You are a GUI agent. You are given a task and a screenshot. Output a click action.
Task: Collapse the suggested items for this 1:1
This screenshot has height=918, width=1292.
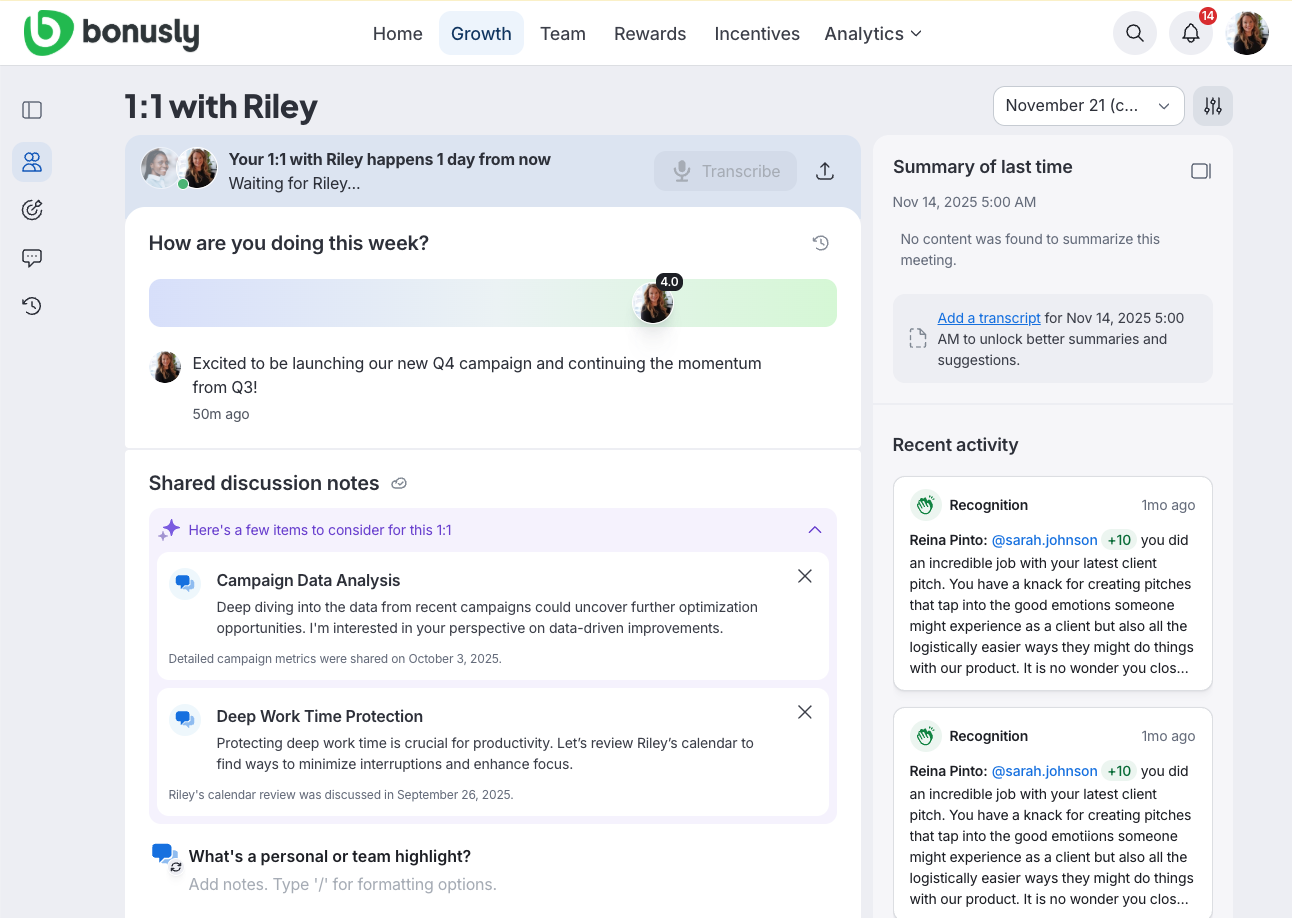tap(814, 530)
